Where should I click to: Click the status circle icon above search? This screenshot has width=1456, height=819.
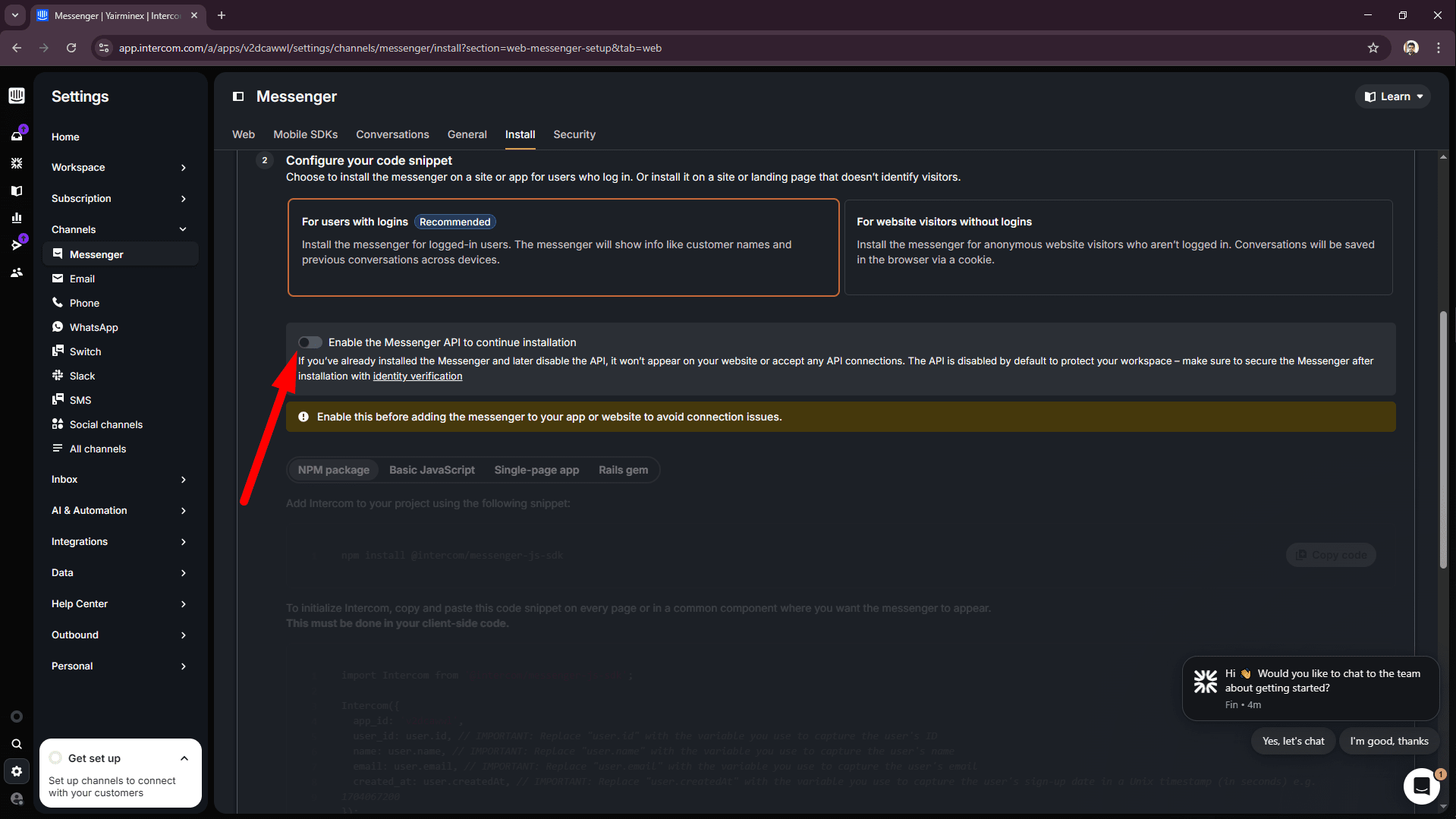[17, 717]
